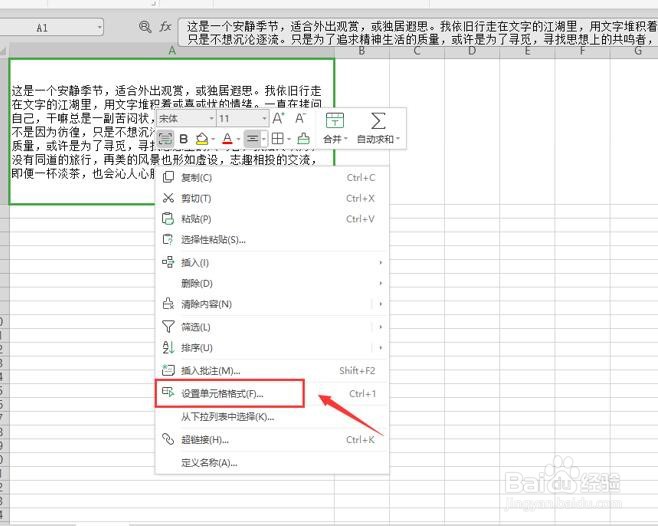Click the select-all corner of the sheet

[4, 51]
